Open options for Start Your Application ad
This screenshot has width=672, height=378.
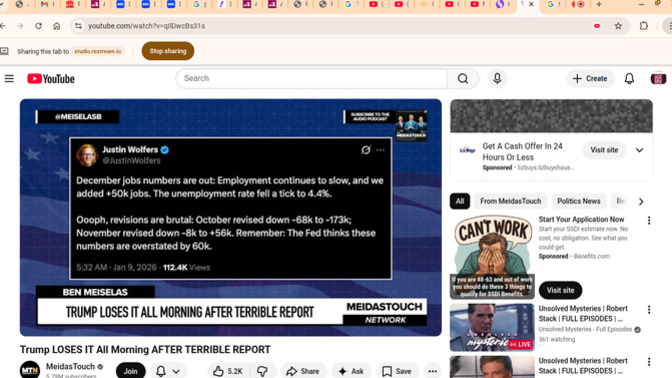(x=649, y=220)
